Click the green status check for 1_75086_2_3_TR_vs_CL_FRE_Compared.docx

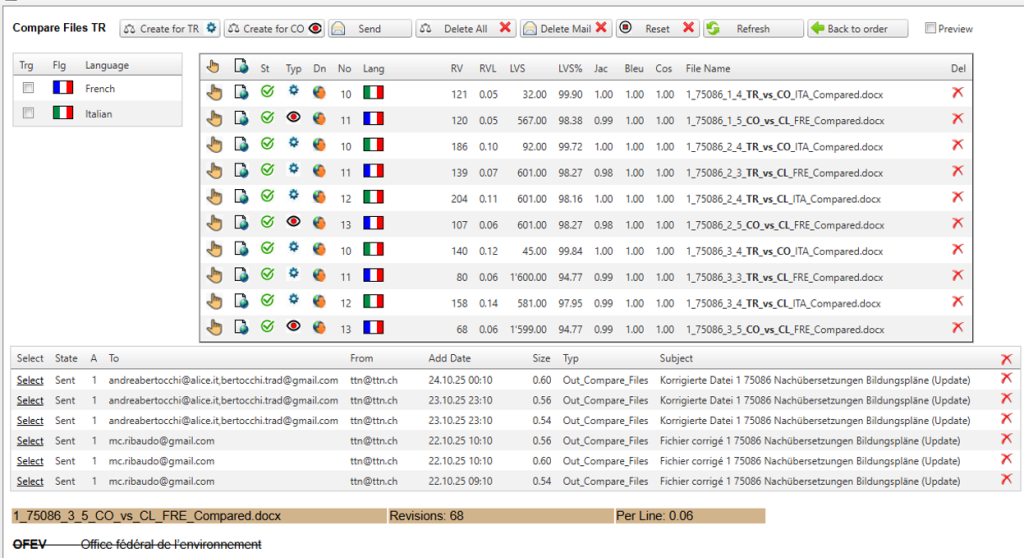[x=267, y=172]
